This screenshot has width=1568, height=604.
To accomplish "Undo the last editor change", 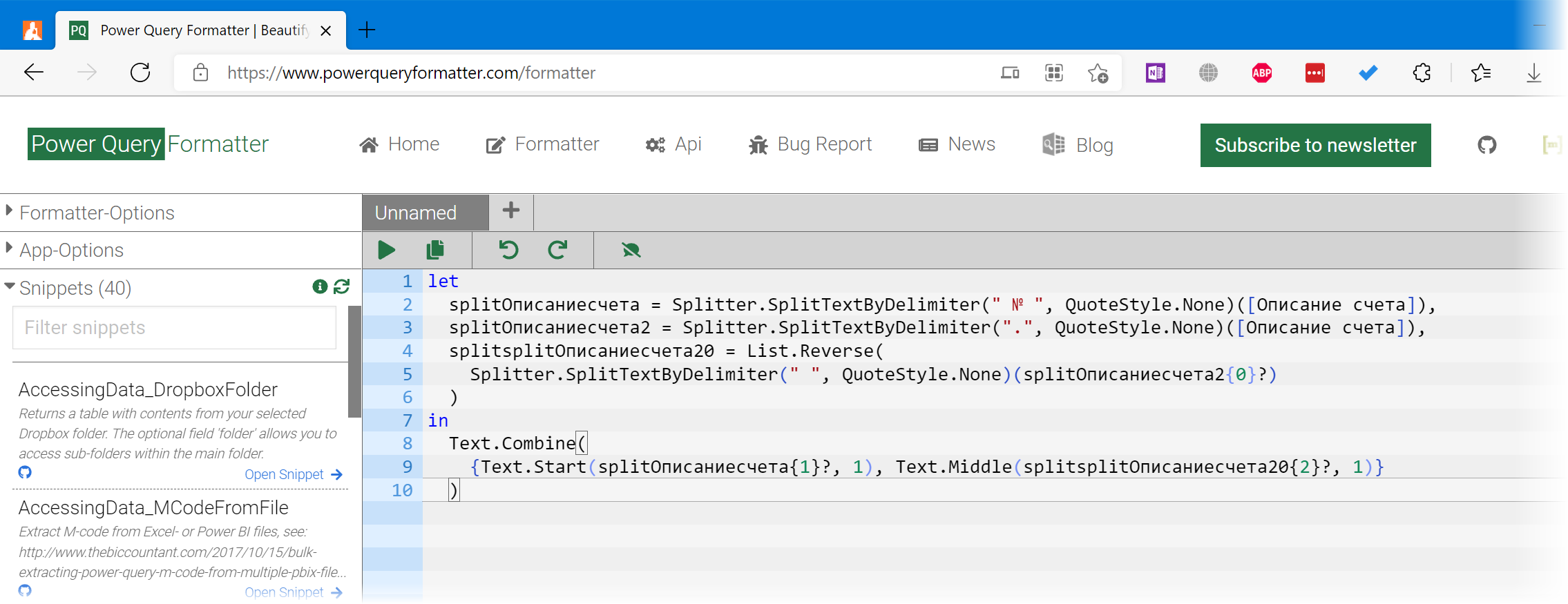I will [x=508, y=250].
